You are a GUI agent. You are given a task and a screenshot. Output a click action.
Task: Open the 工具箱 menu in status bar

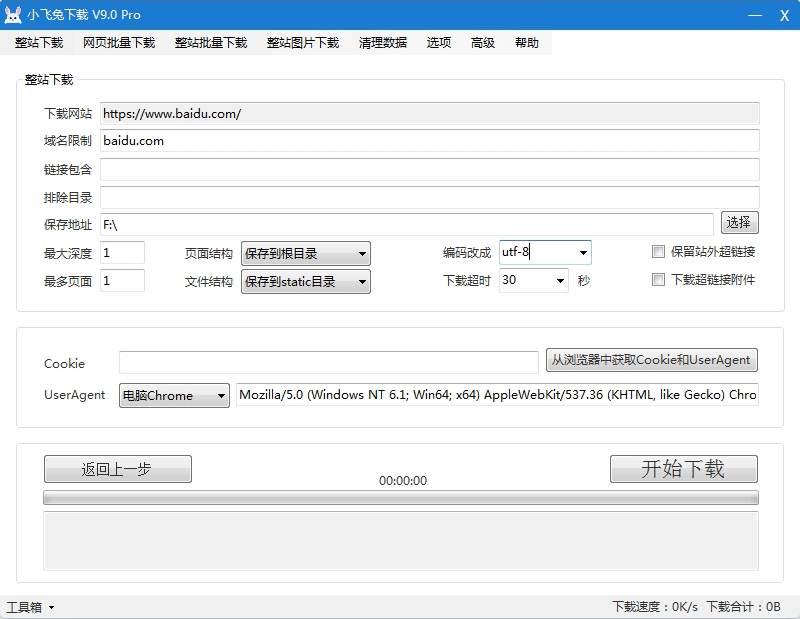(x=30, y=607)
